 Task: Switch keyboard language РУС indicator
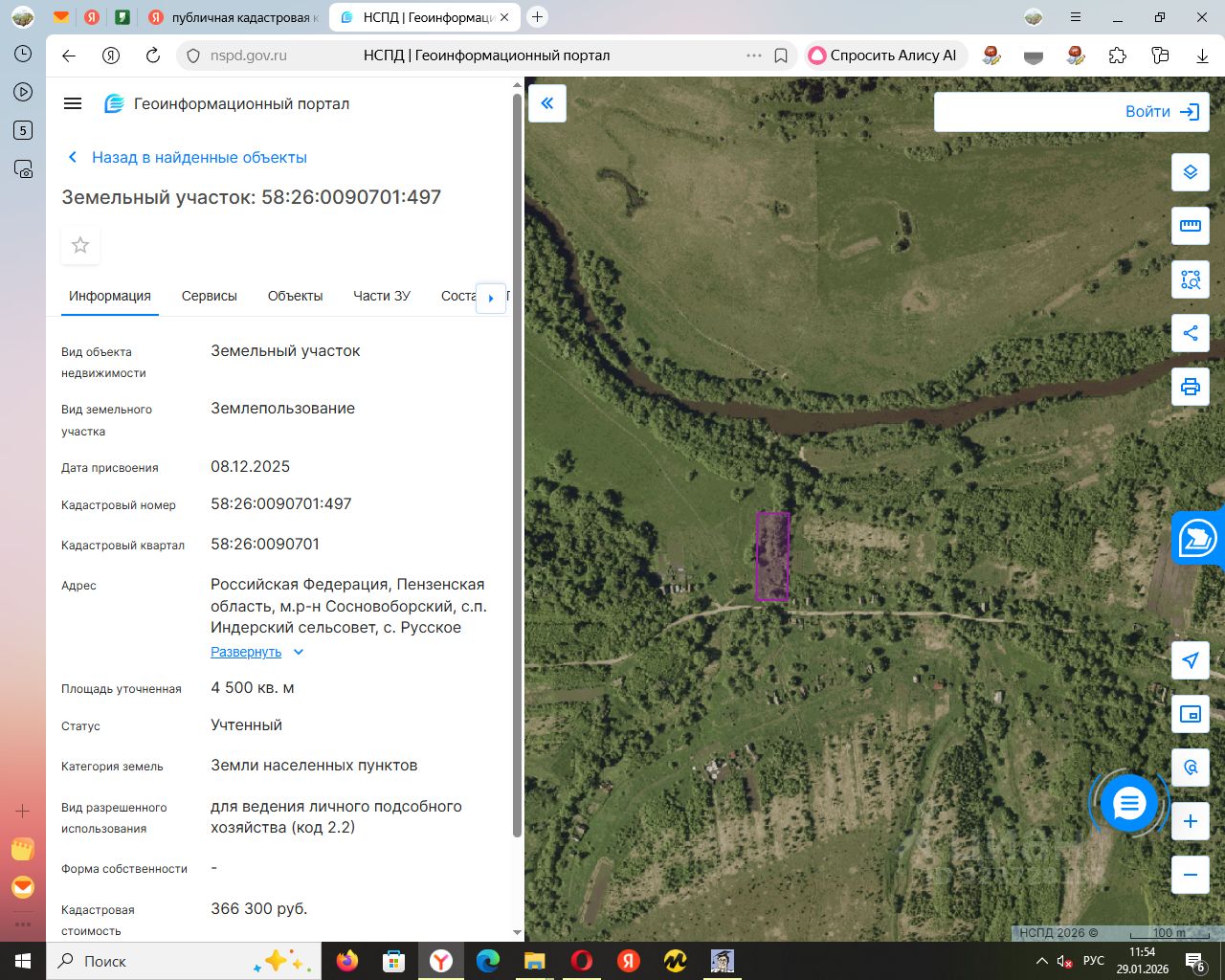(x=1094, y=961)
